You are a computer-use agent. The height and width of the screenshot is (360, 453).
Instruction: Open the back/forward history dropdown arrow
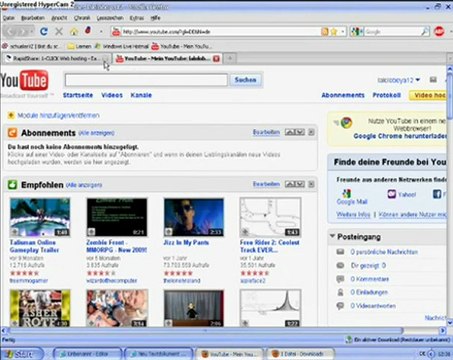click(32, 32)
